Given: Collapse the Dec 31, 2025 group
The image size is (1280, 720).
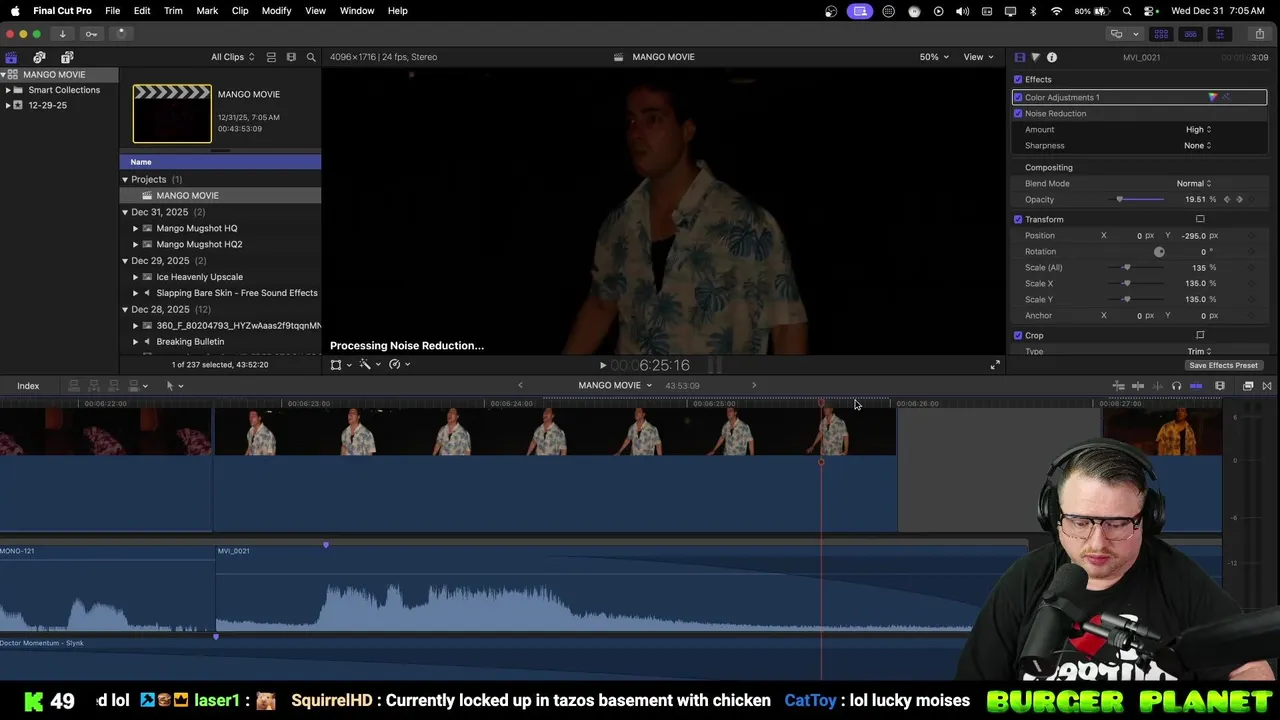Looking at the screenshot, I should (x=125, y=212).
